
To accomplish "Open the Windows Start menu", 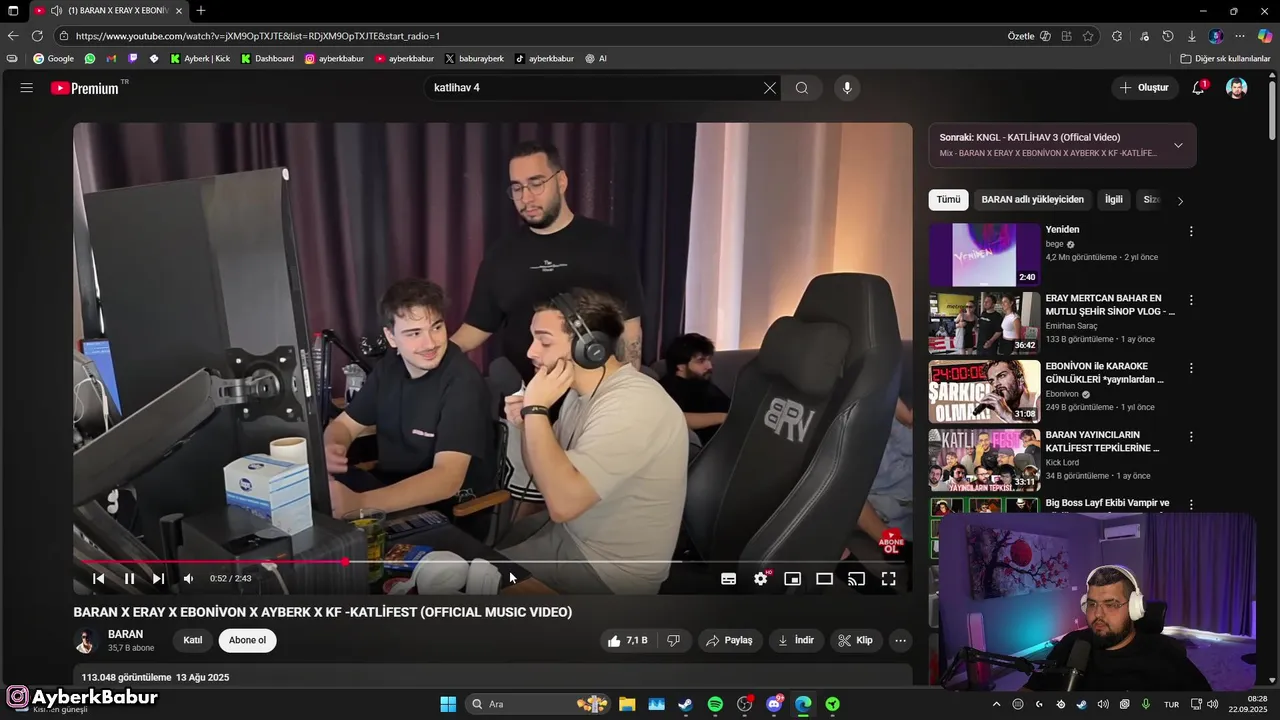I will (x=448, y=704).
